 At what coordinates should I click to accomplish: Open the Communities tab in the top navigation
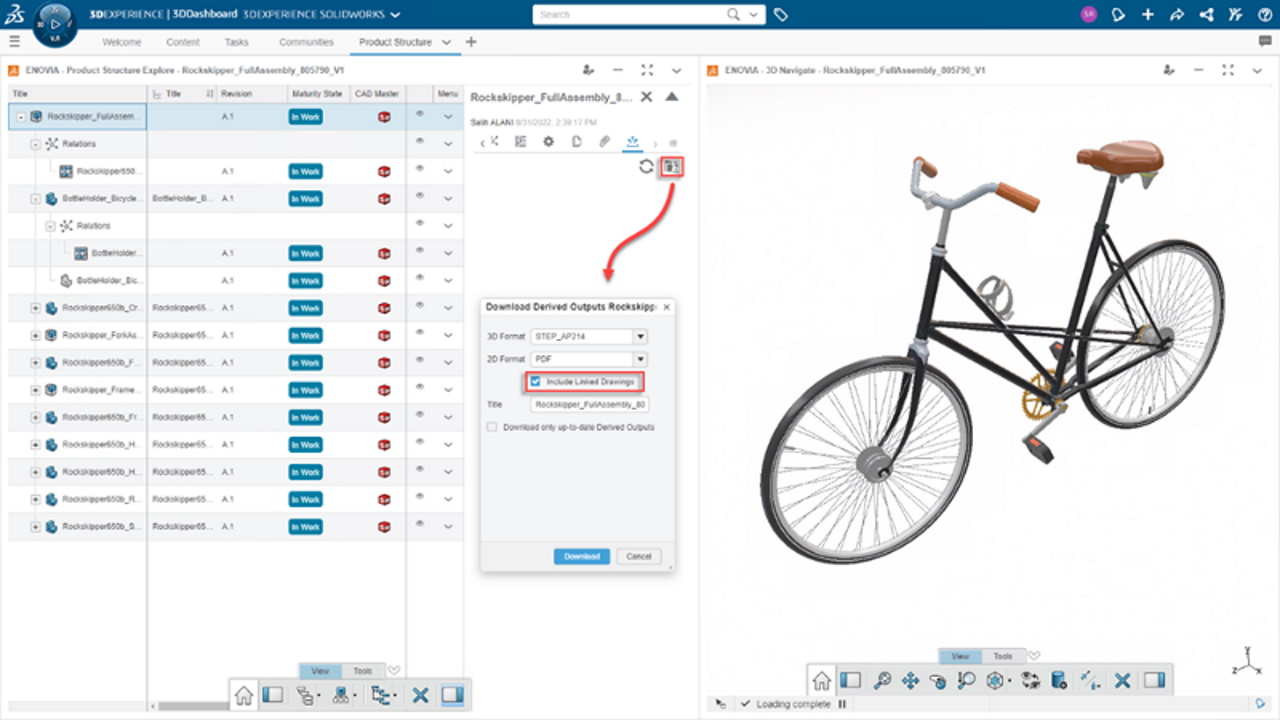tap(306, 41)
